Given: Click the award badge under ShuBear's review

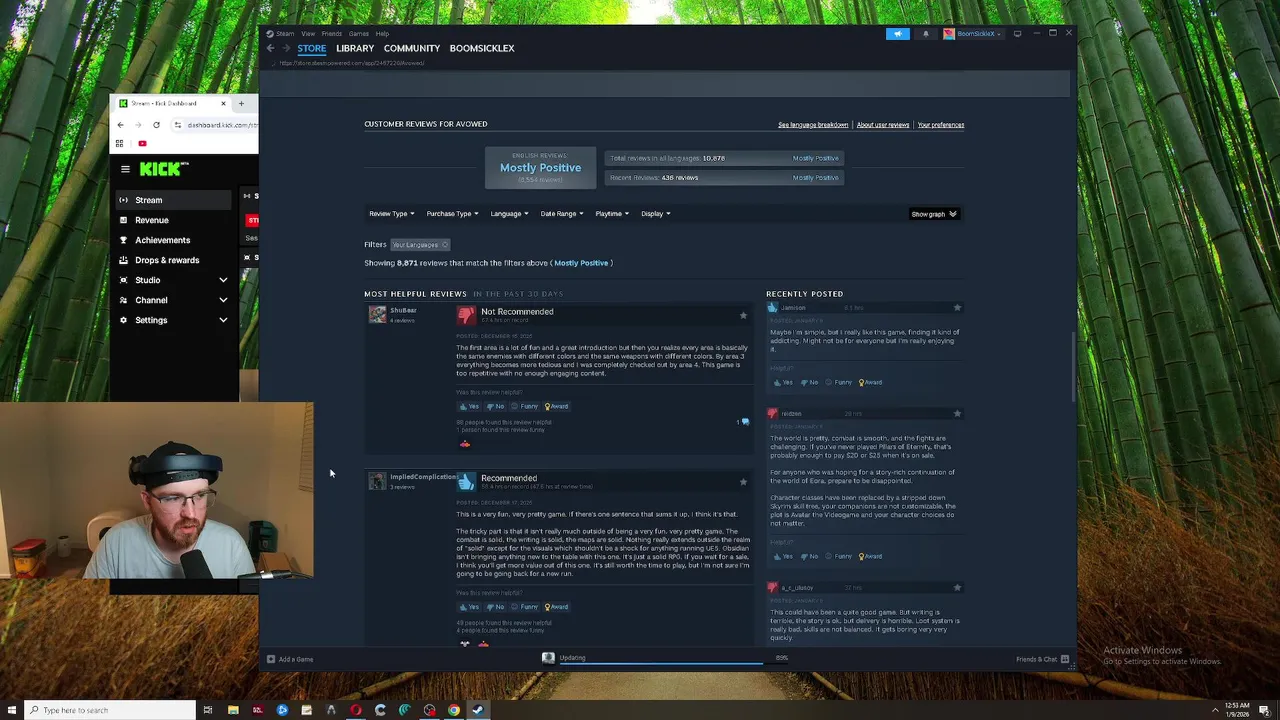Looking at the screenshot, I should [464, 444].
